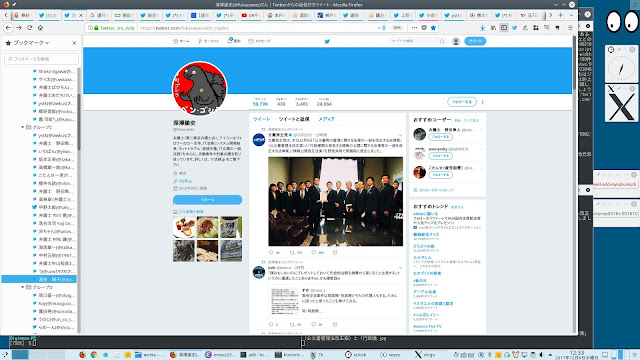Open the account avatar menu in Twitter header

[456, 41]
